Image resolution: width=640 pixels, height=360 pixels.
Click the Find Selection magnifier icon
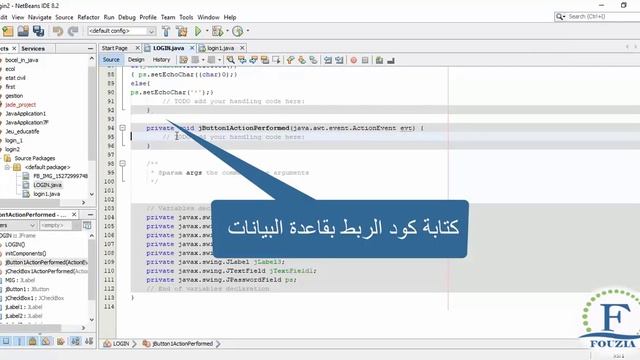click(231, 60)
